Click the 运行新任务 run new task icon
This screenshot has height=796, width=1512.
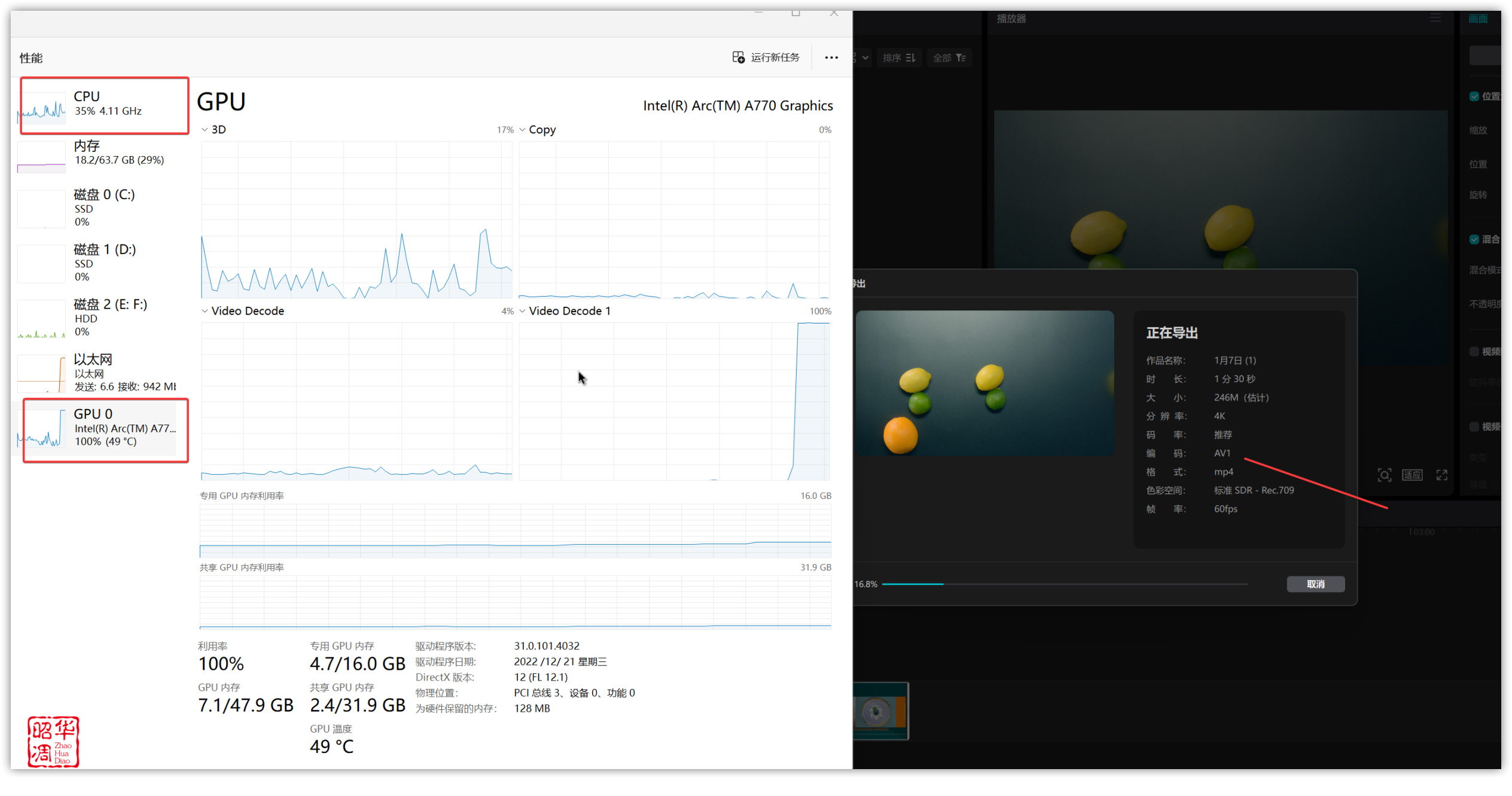pos(738,57)
